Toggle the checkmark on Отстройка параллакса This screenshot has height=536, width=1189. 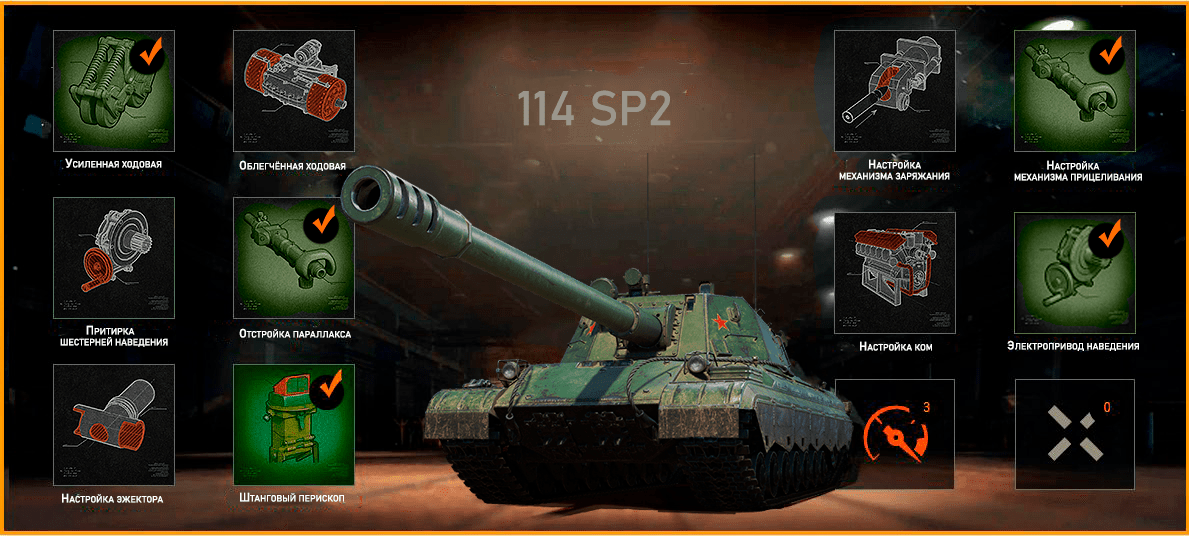(x=324, y=220)
